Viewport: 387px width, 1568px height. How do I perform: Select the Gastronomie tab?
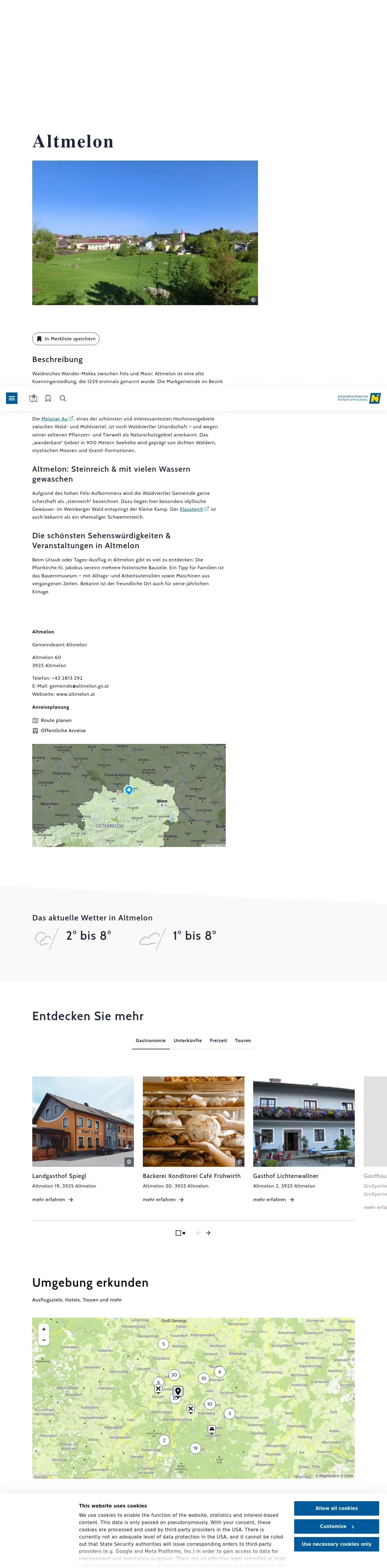(x=150, y=1040)
